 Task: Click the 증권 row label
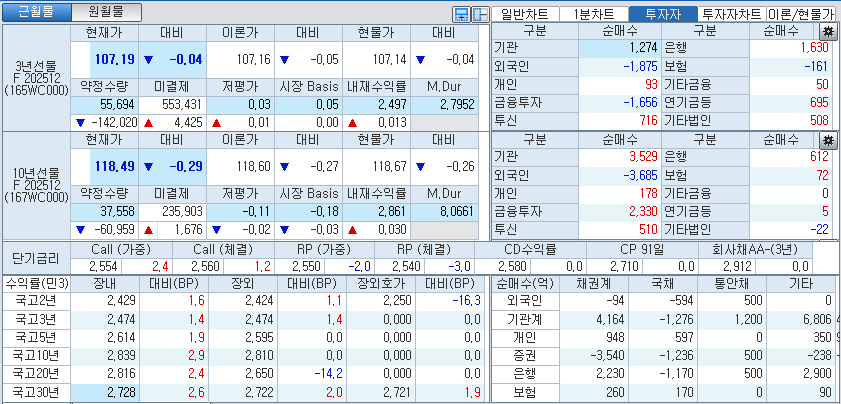[x=525, y=356]
